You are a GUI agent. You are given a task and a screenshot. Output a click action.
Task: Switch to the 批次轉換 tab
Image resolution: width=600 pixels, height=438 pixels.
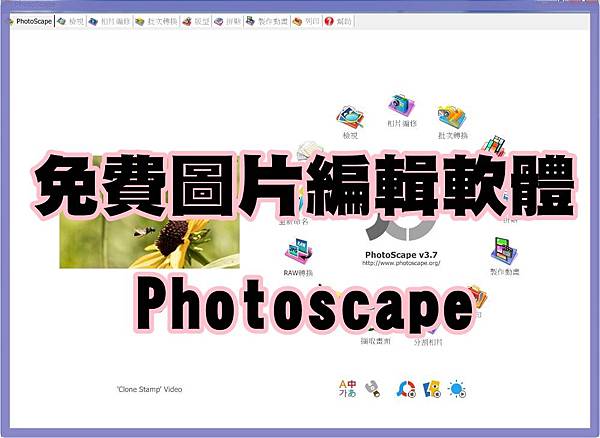coord(157,21)
